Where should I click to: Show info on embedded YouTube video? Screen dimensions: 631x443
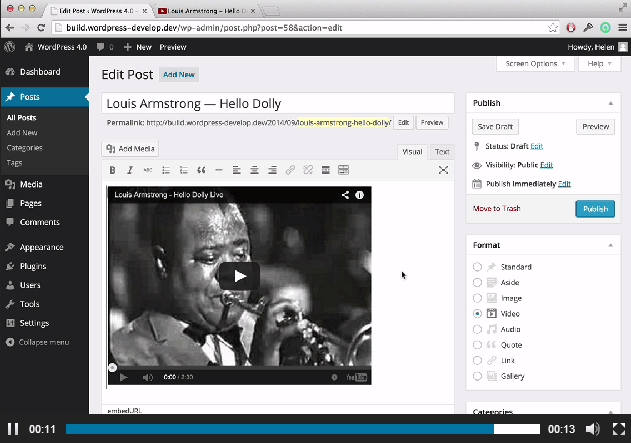point(359,195)
